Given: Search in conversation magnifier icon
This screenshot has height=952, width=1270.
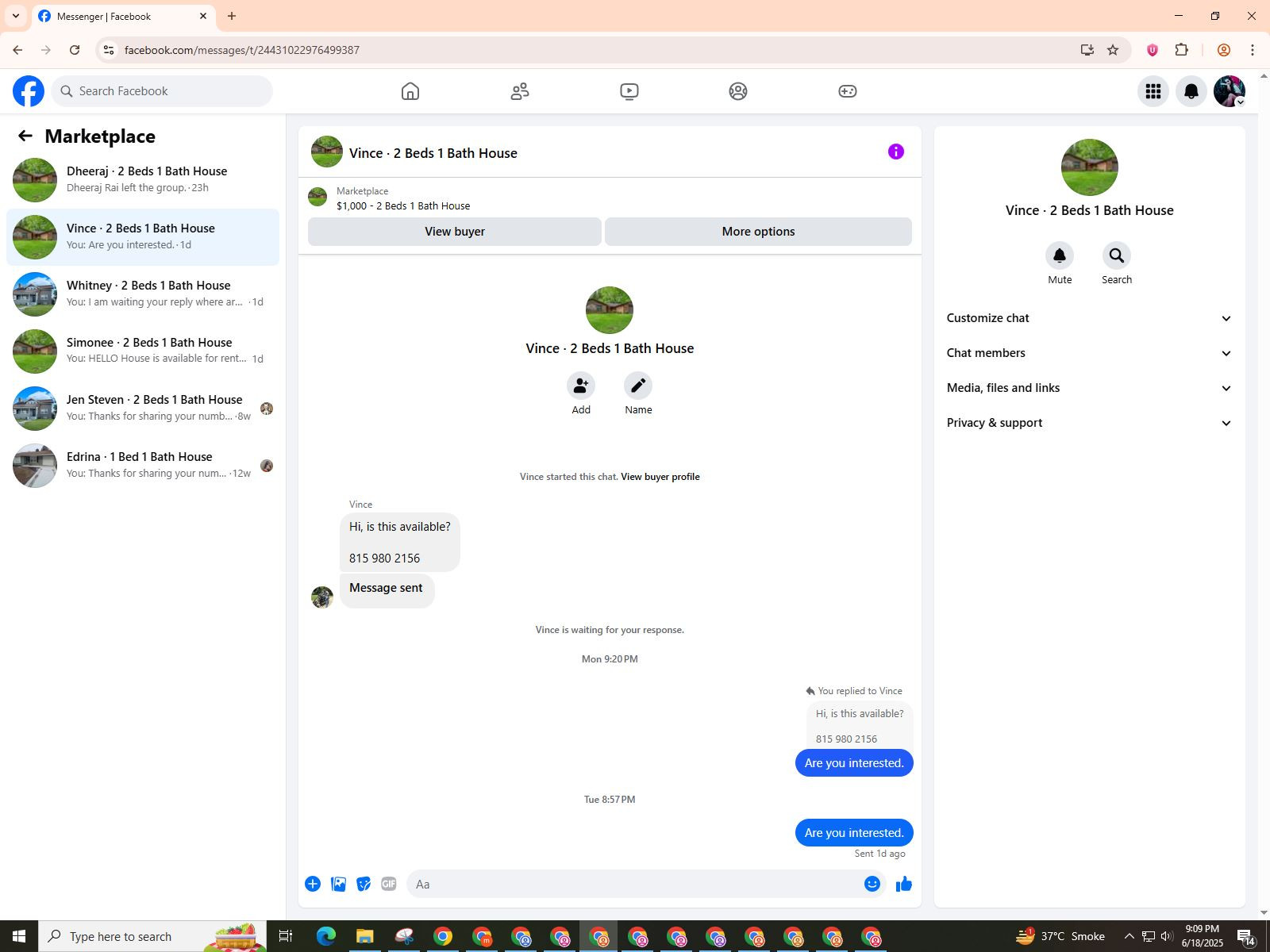Looking at the screenshot, I should click(1117, 255).
